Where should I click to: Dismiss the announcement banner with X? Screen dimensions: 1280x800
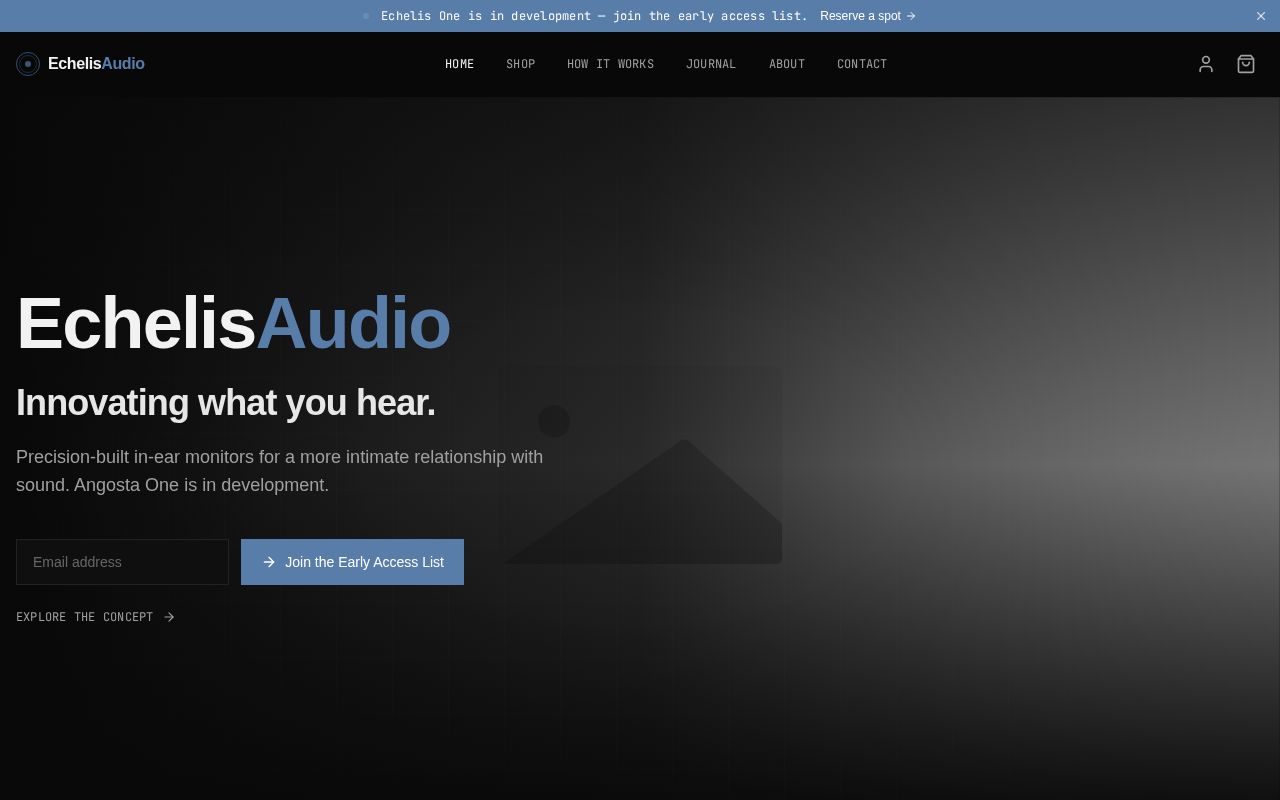point(1261,16)
